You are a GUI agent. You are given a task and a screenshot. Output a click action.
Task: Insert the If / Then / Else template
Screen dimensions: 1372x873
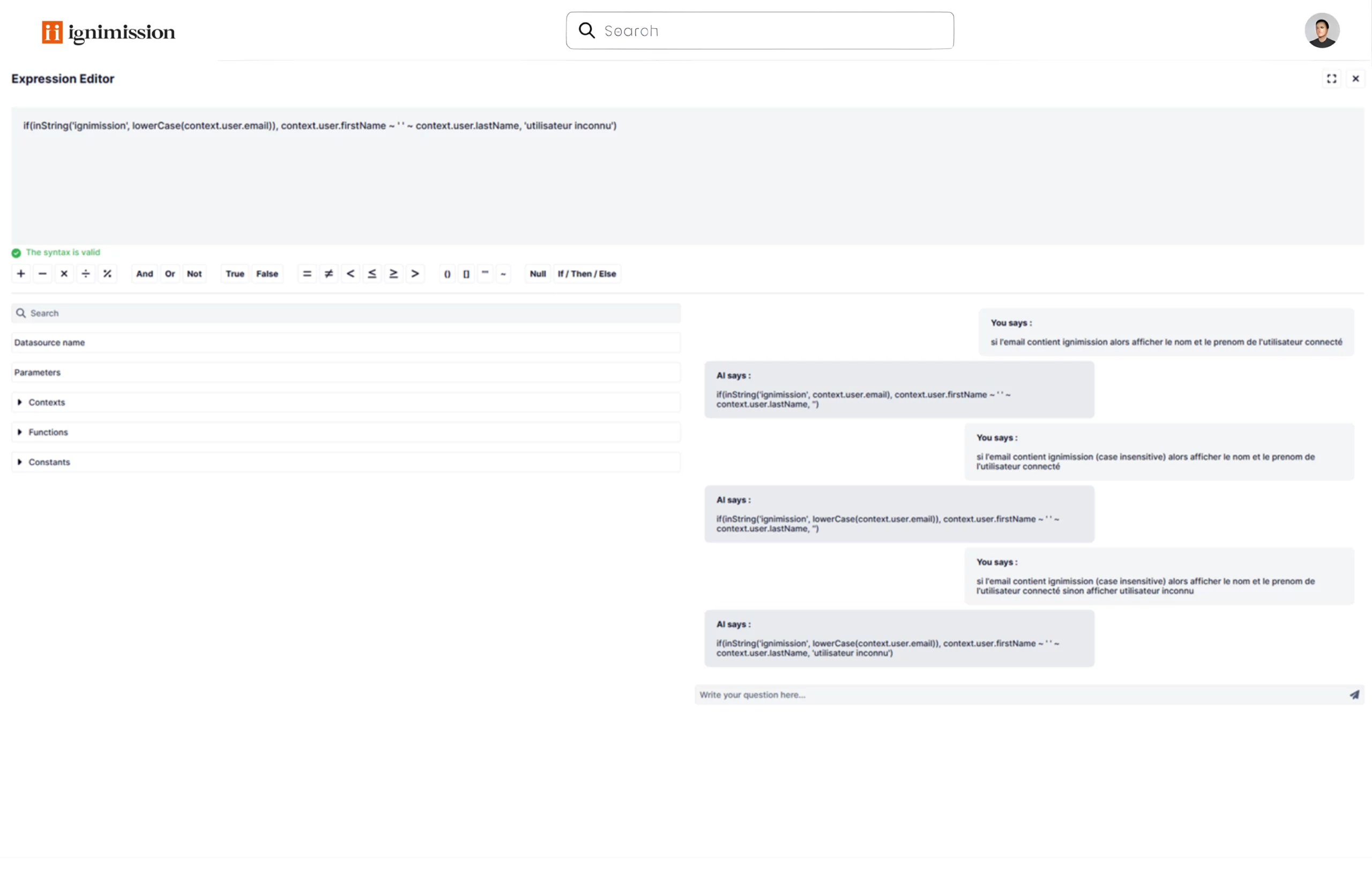587,273
